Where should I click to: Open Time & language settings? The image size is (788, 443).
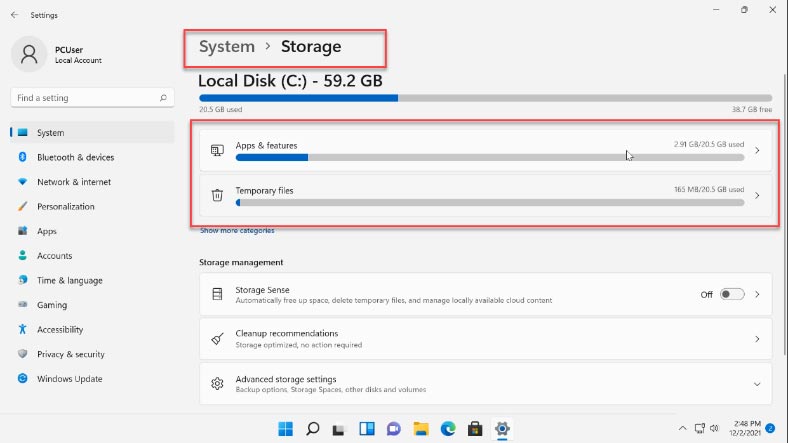coord(92,280)
